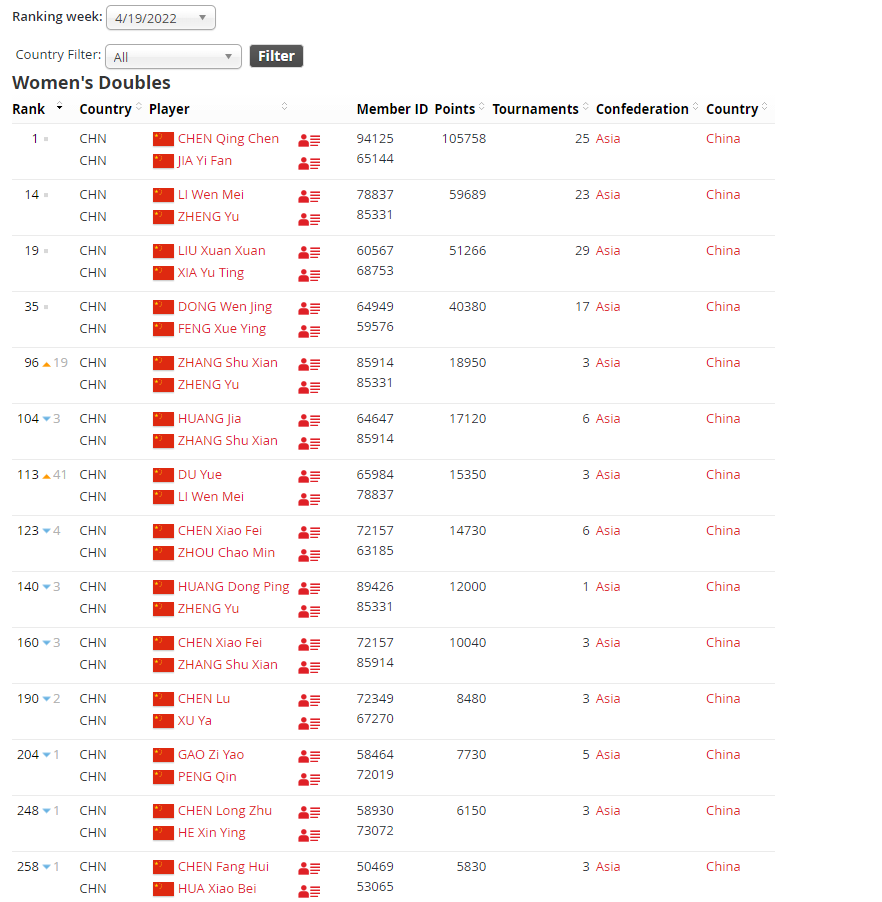Sort by Tournaments column header
This screenshot has height=902, width=882.
pyautogui.click(x=535, y=109)
